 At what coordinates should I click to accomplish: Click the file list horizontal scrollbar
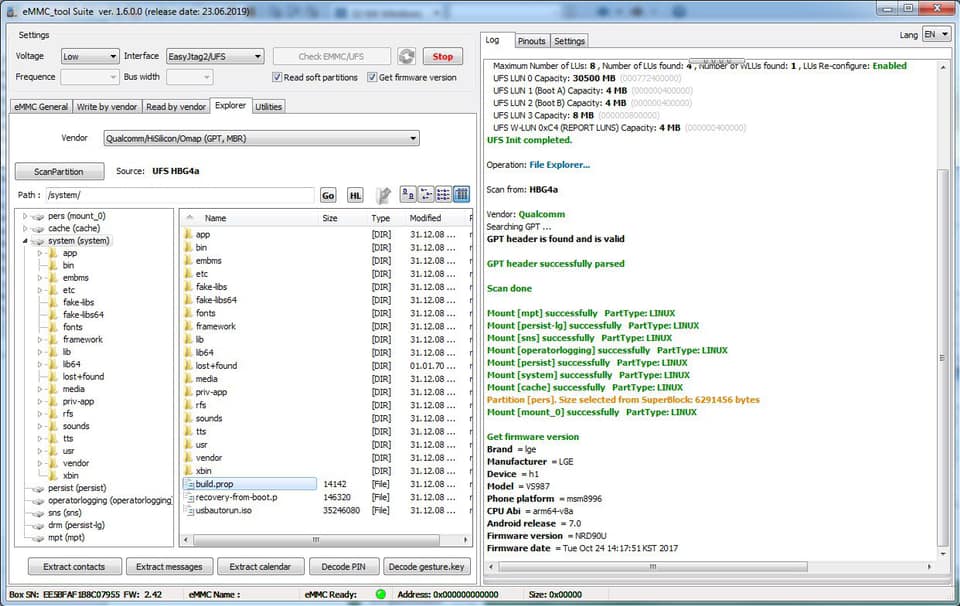(x=326, y=540)
